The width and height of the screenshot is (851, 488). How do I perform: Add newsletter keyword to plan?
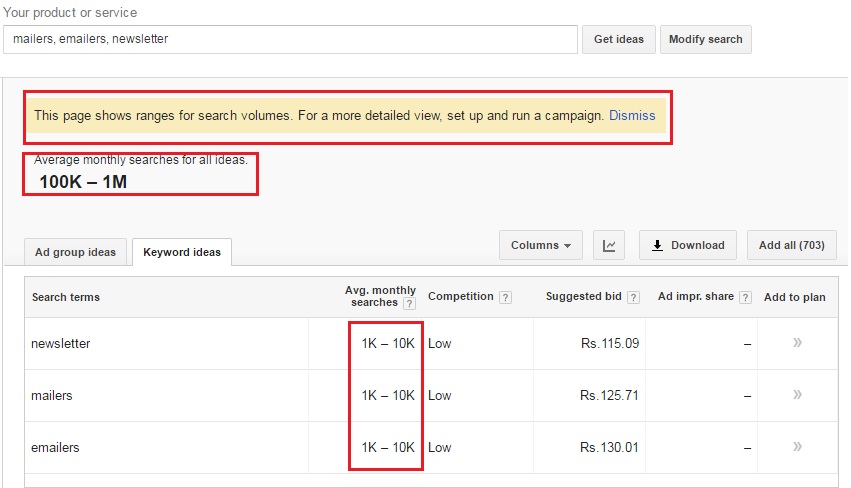[797, 343]
